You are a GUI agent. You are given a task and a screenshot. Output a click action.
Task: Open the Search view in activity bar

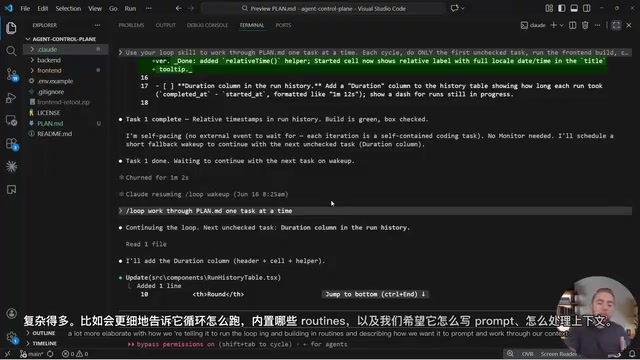(11, 51)
